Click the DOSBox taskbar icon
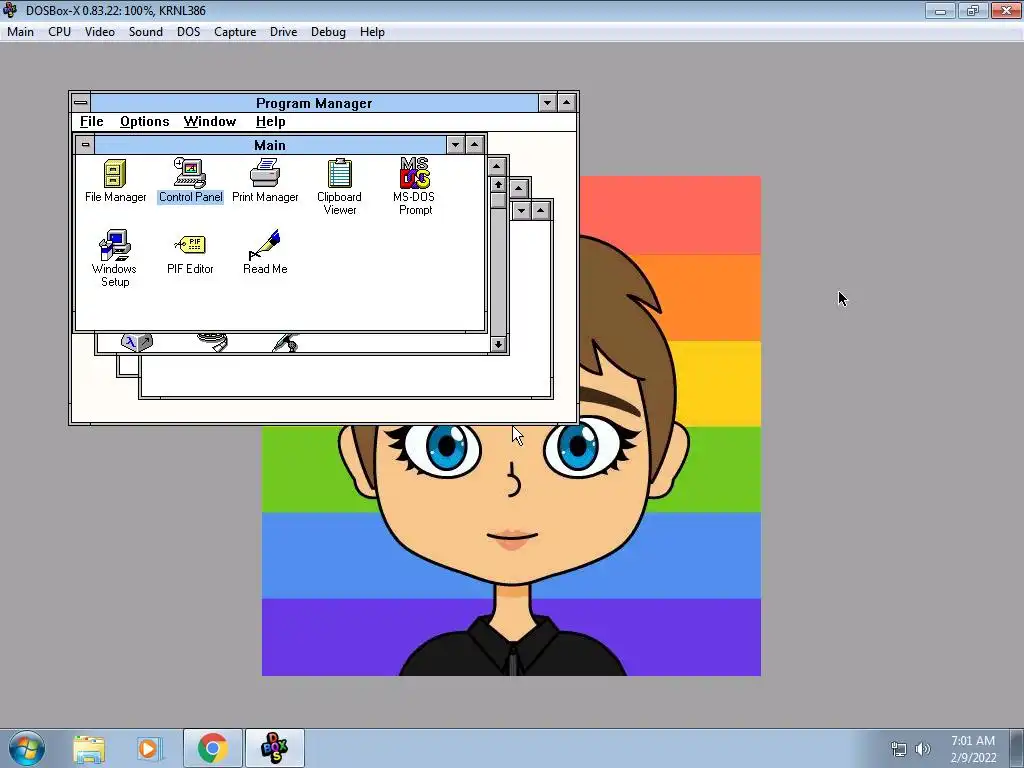 [274, 748]
